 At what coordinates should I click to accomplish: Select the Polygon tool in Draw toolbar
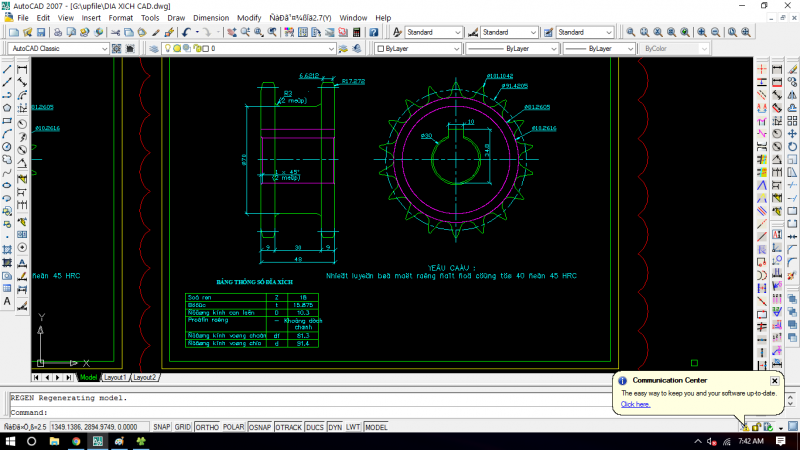click(7, 107)
